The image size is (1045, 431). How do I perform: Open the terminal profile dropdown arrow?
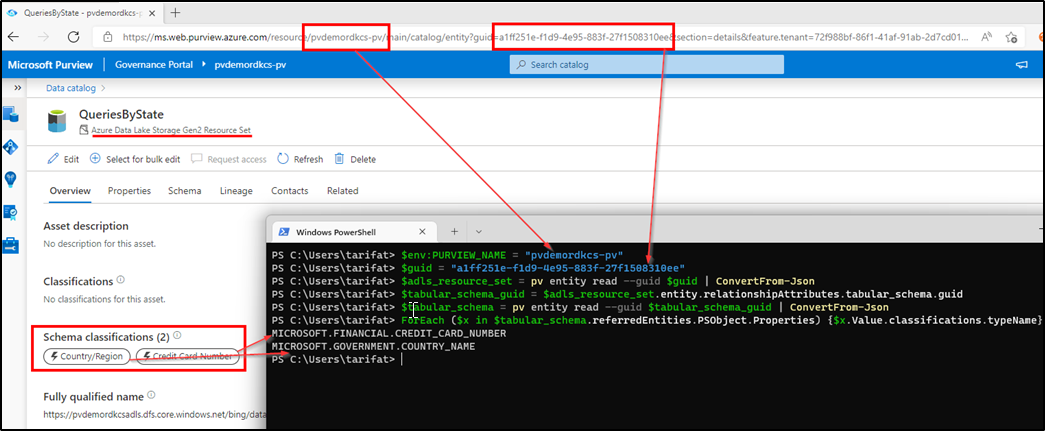click(479, 231)
